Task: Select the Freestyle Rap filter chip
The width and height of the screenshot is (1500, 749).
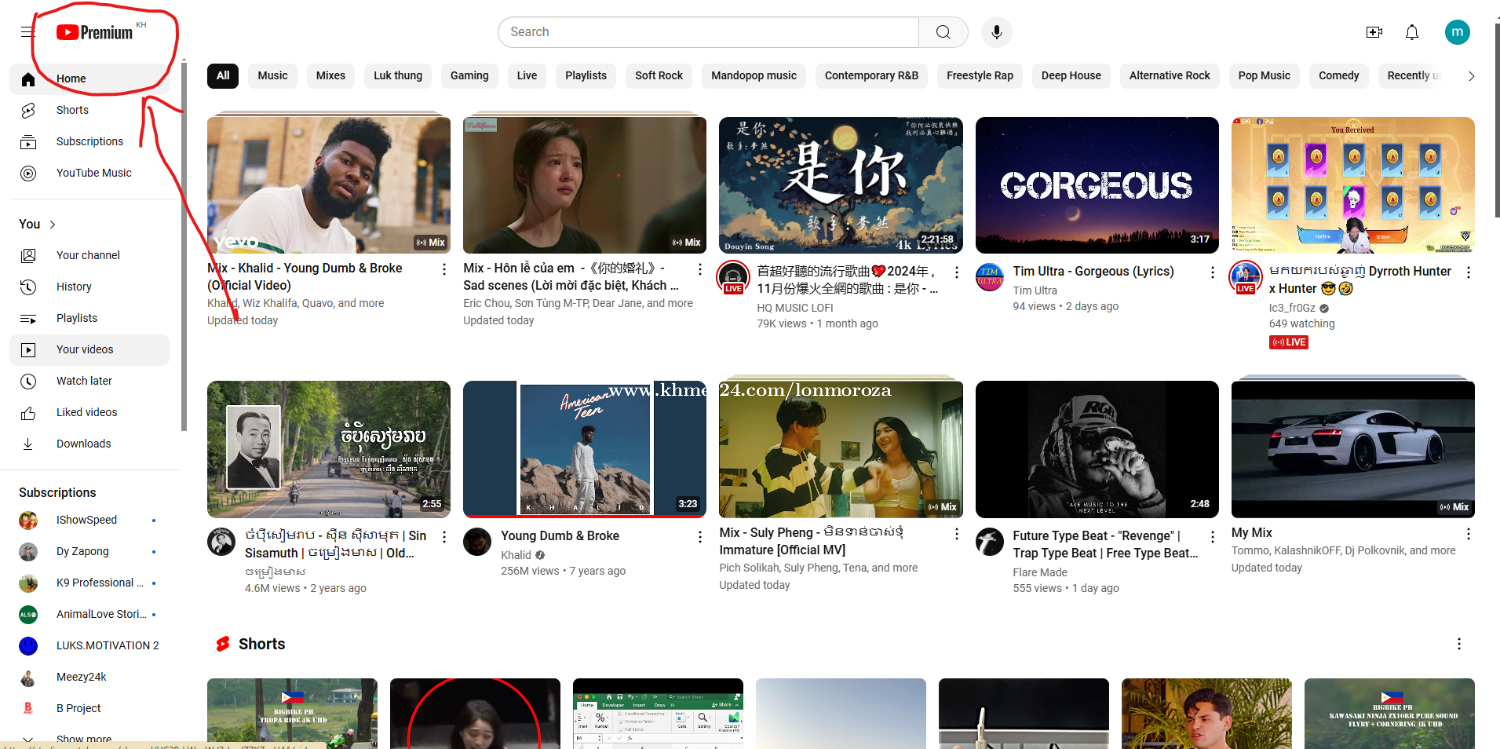Action: [x=980, y=76]
